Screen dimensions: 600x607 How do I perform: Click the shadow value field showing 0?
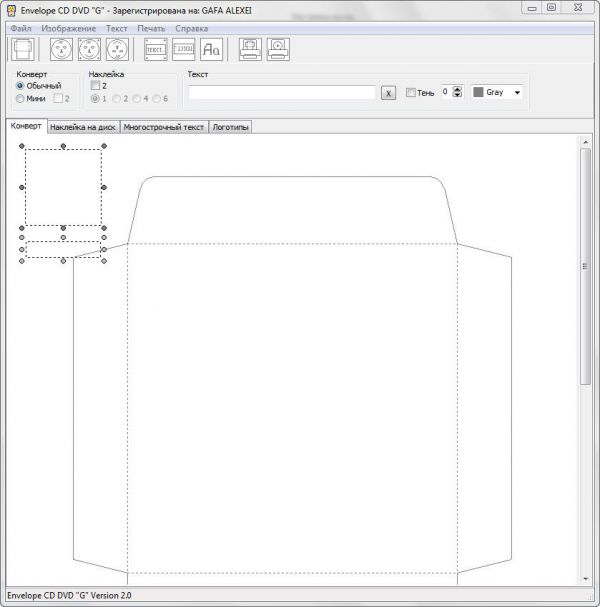[447, 92]
